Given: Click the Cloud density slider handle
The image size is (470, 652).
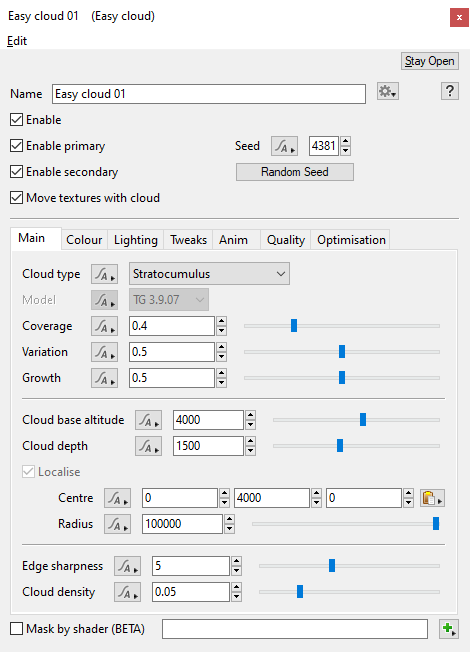Looking at the screenshot, I should 300,591.
